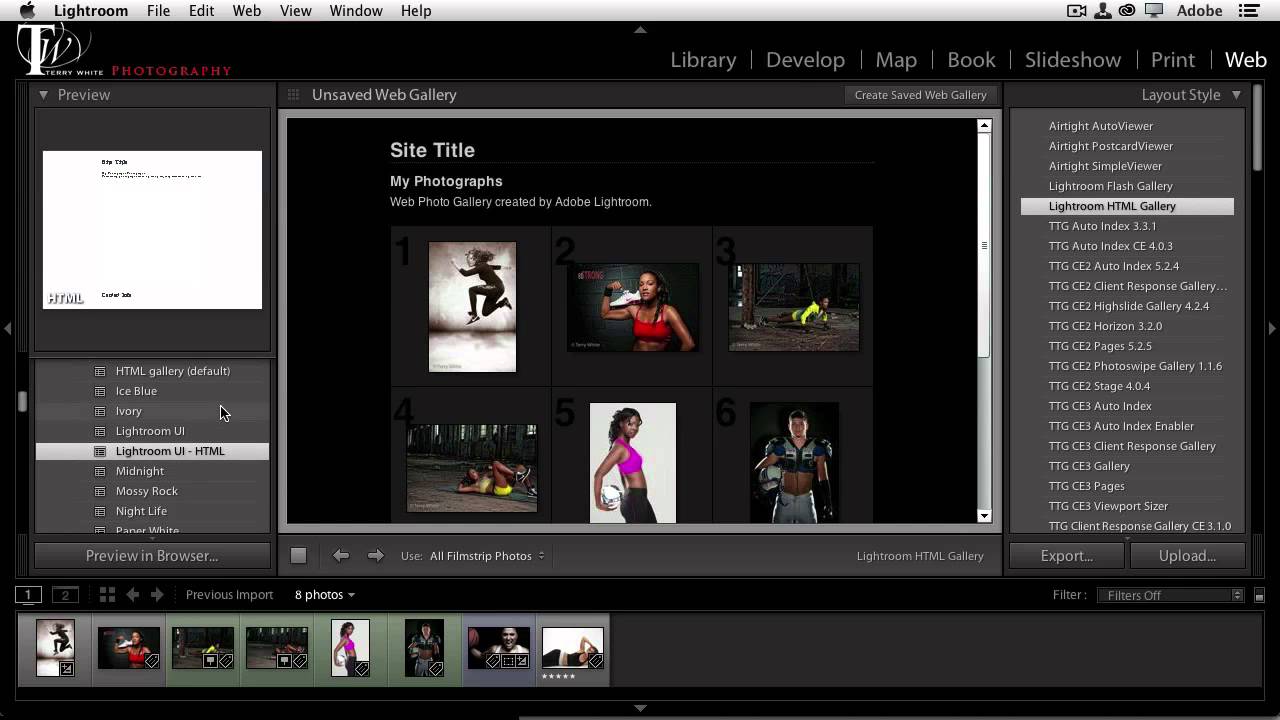The width and height of the screenshot is (1280, 720).
Task: Go to previous photo with left arrow
Action: point(341,556)
